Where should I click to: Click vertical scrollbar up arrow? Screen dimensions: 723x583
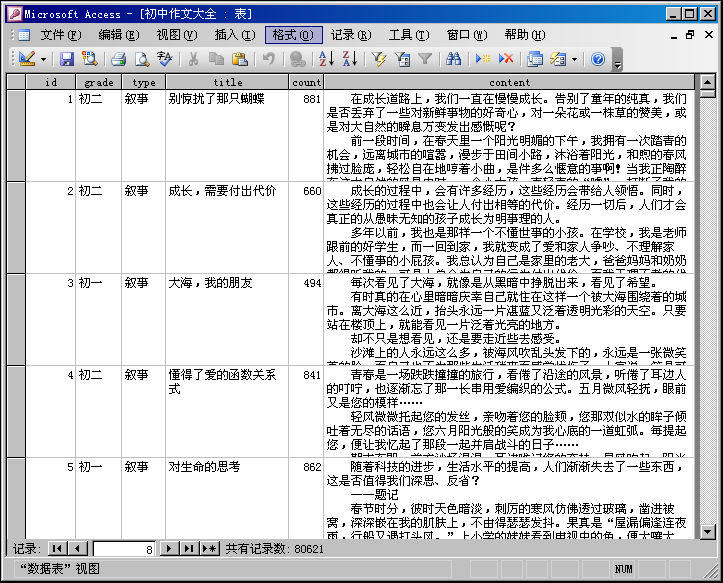coord(707,83)
